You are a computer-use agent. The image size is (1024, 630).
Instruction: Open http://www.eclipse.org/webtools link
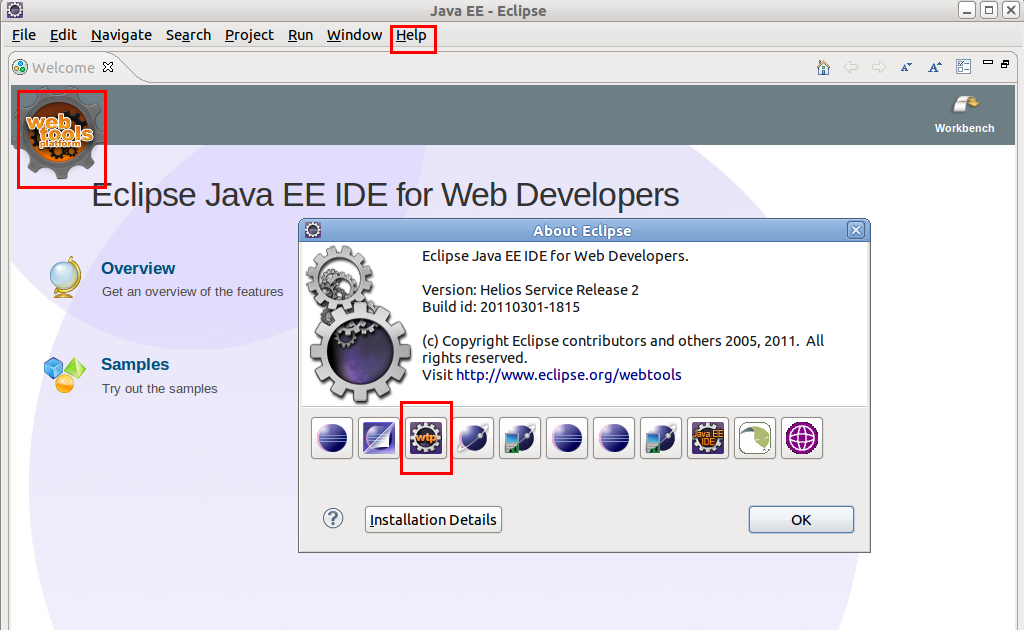tap(568, 375)
